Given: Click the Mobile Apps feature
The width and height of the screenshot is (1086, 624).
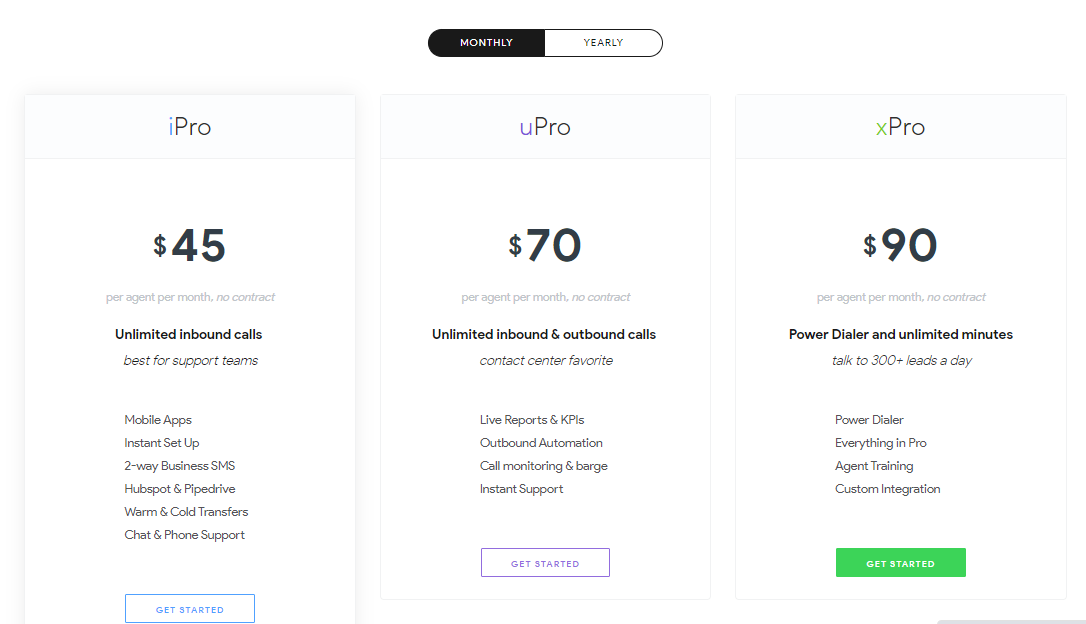Looking at the screenshot, I should (158, 420).
